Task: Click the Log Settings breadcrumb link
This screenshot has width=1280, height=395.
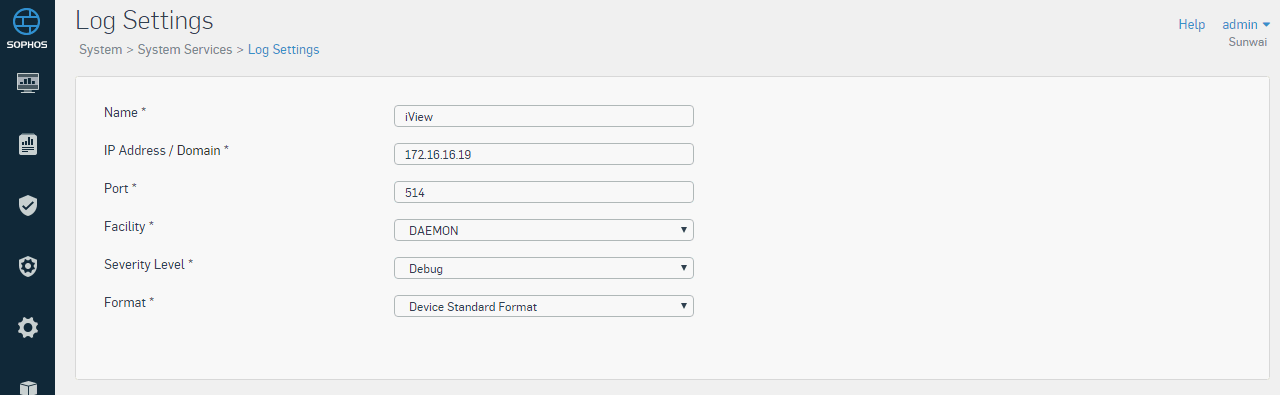Action: click(x=284, y=49)
